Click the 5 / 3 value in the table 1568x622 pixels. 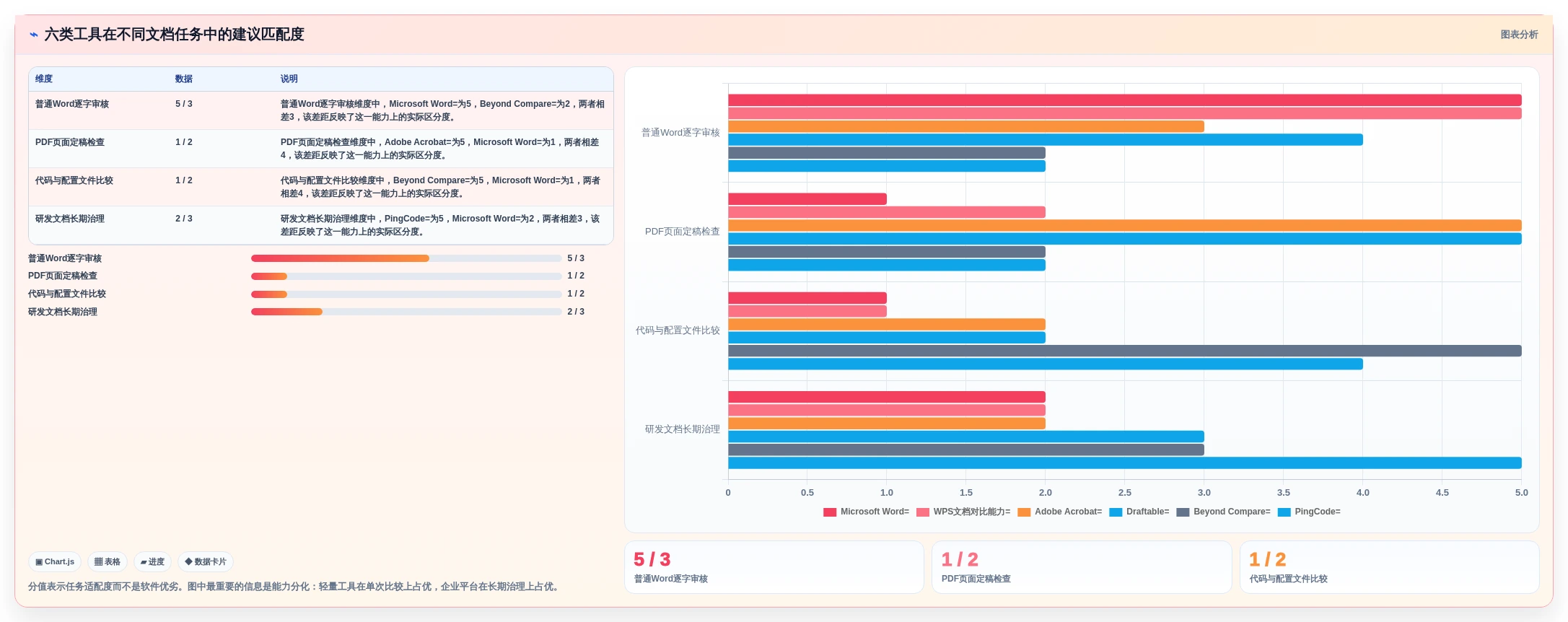[184, 104]
